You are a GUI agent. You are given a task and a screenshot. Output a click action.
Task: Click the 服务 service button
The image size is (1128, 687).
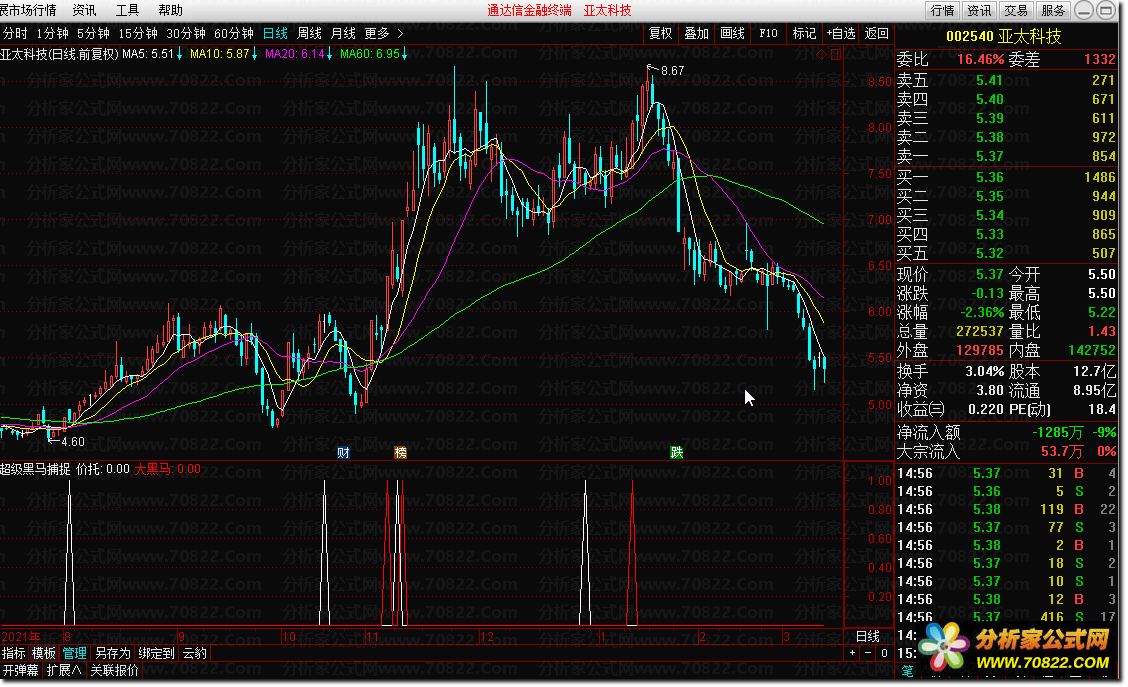[1053, 10]
